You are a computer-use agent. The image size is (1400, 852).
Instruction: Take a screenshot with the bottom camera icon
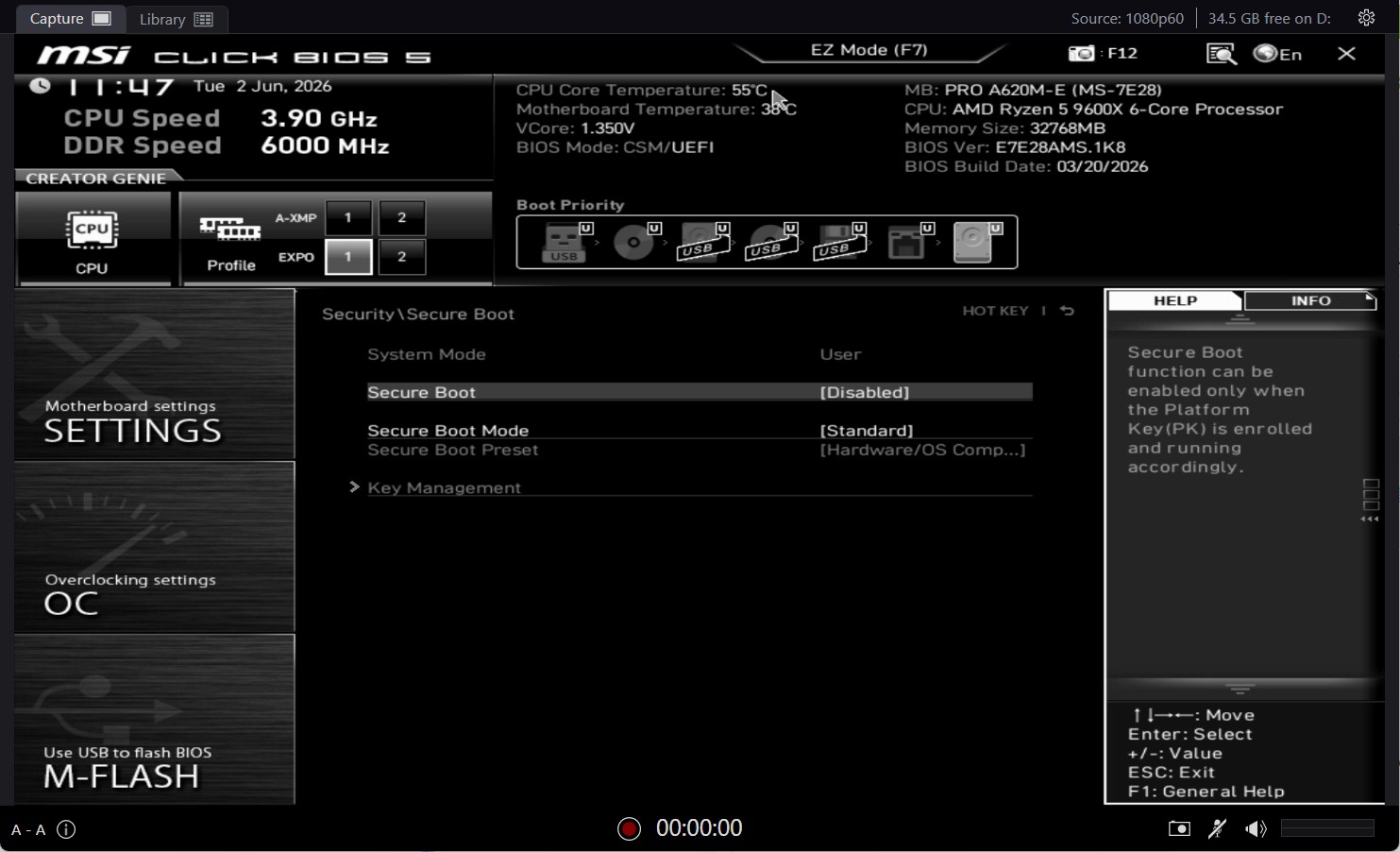click(x=1179, y=828)
